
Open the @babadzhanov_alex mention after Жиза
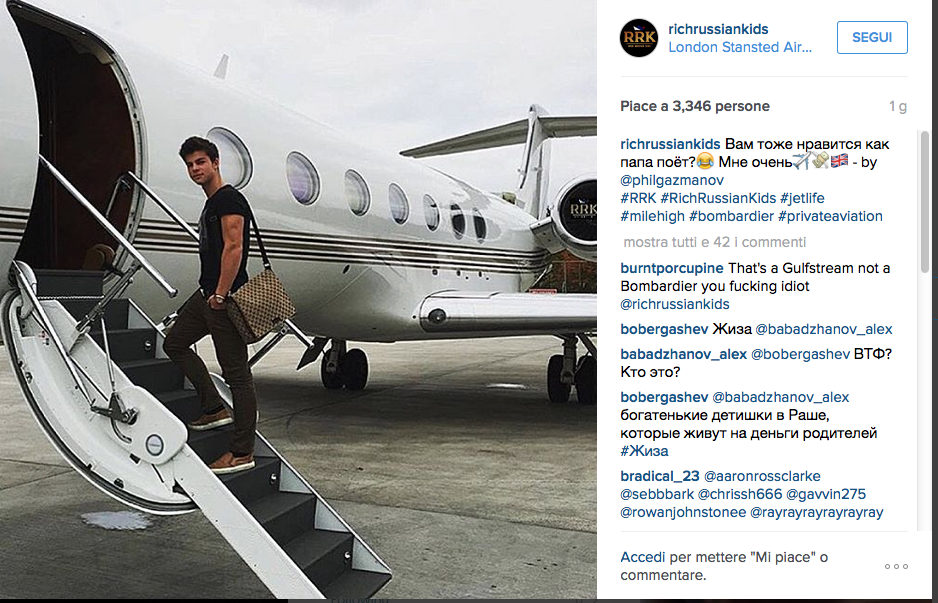tap(823, 329)
